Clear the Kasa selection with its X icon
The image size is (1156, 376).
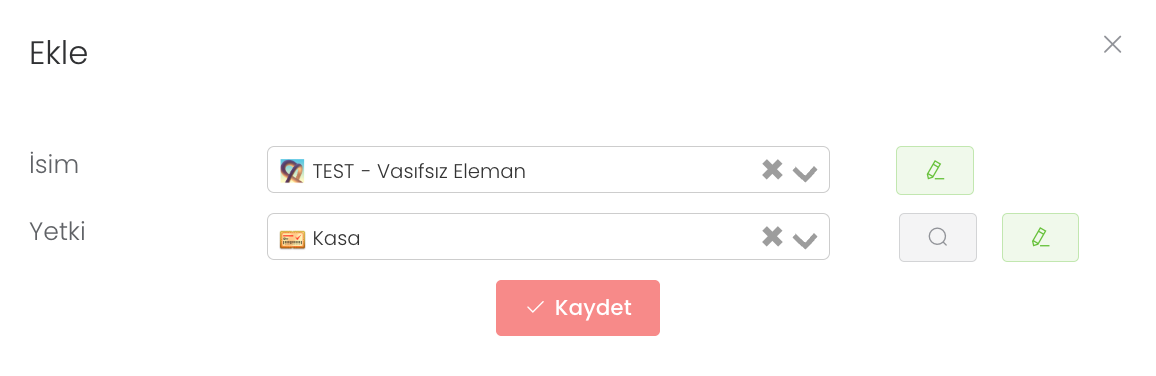pos(772,237)
